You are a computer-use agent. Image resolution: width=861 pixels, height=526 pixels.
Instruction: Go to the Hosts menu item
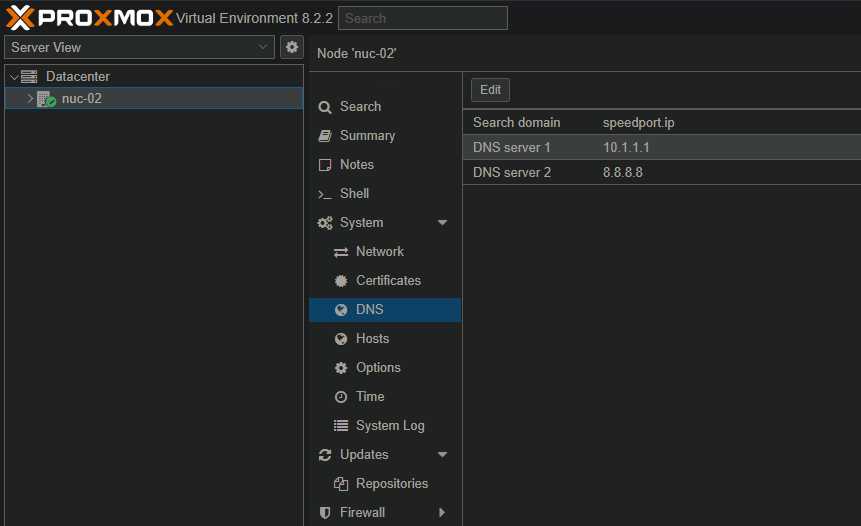click(x=372, y=339)
